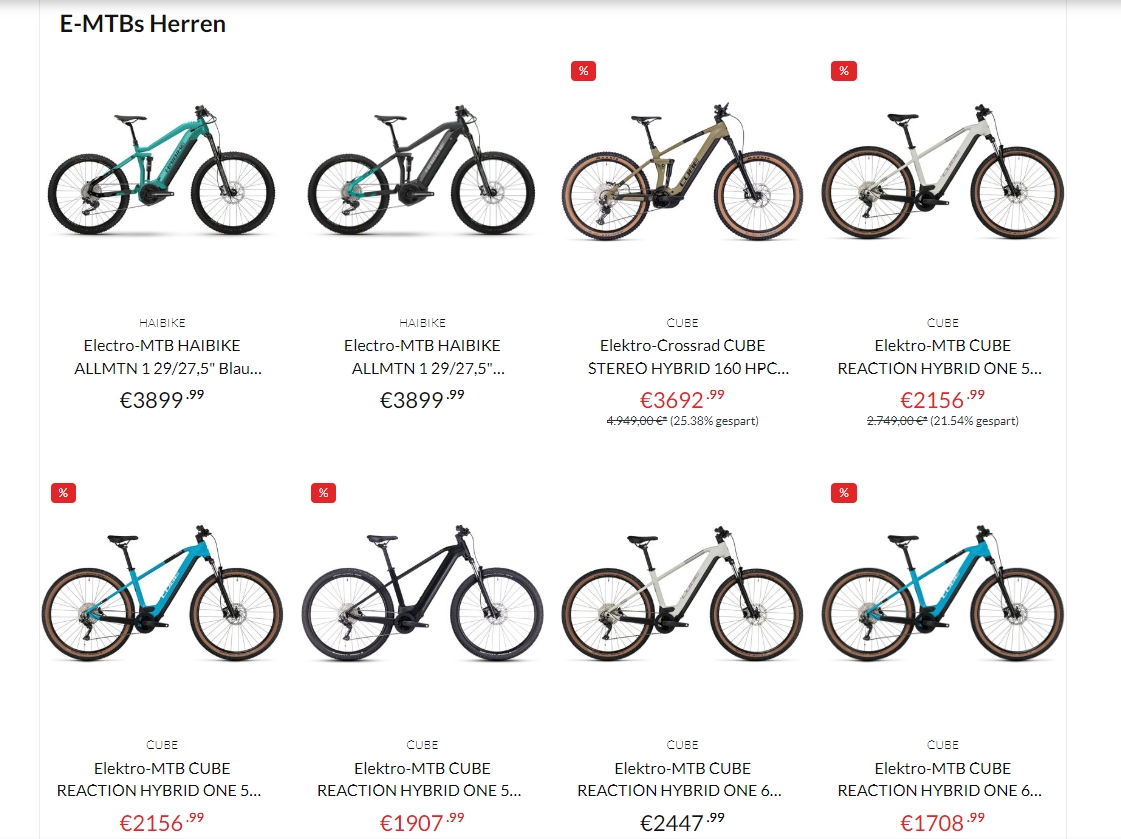Open the second Electro-MTB HAIBIKE ALLMTN 1 title
Image resolution: width=1121 pixels, height=839 pixels.
point(423,357)
